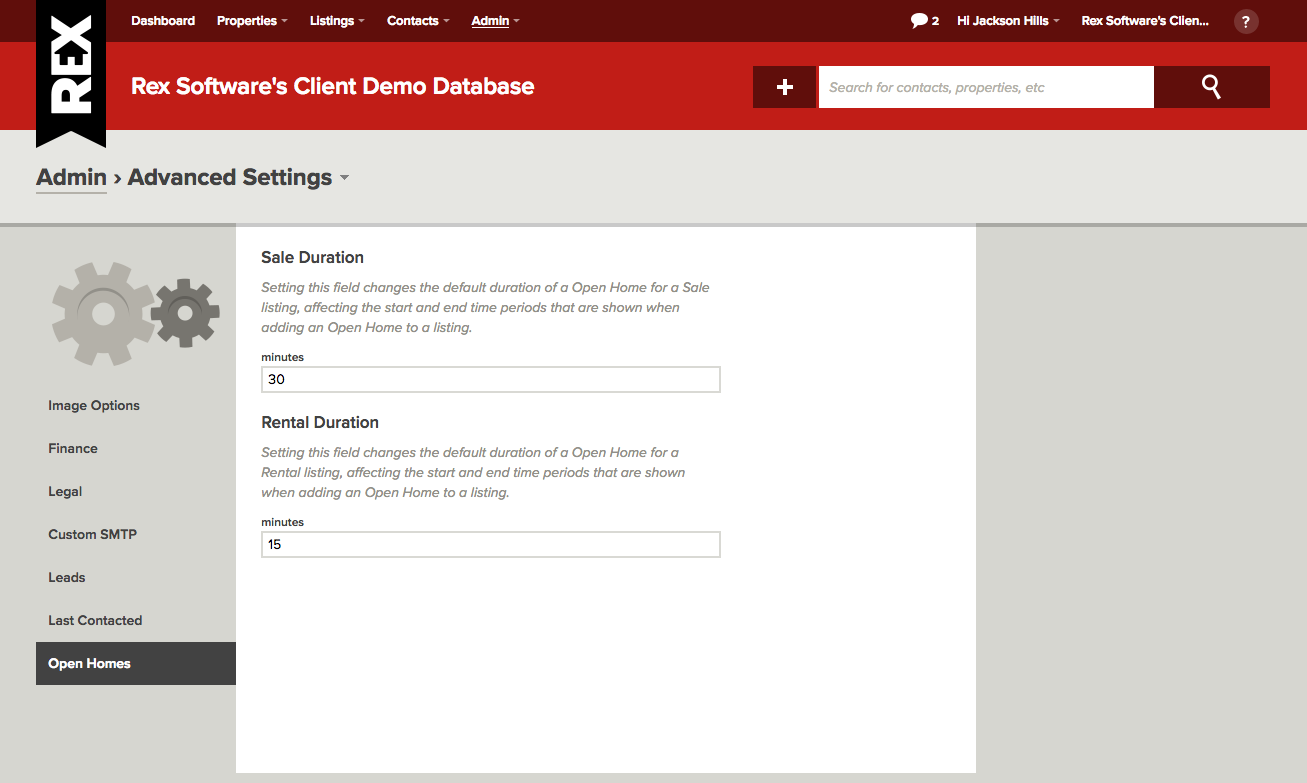Expand the Hi Jackson Hills user menu
Image resolution: width=1307 pixels, height=783 pixels.
(x=1008, y=20)
